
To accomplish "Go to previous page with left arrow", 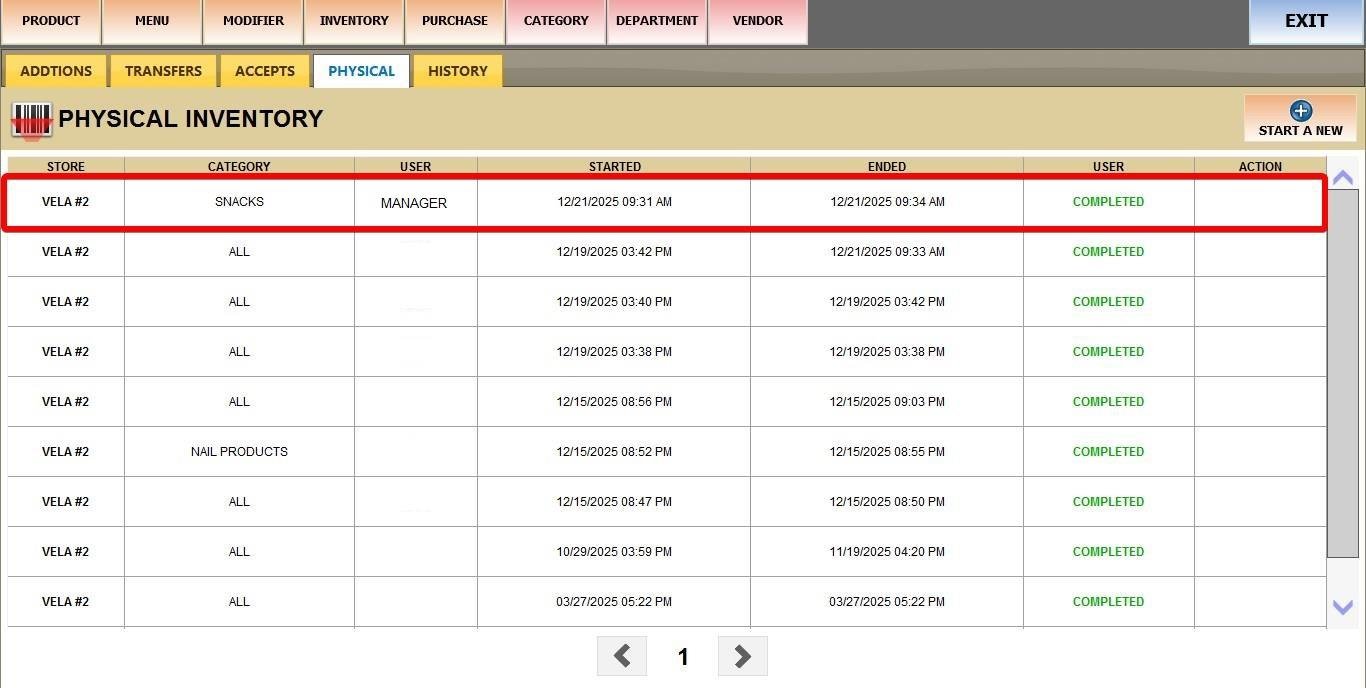I will (622, 656).
